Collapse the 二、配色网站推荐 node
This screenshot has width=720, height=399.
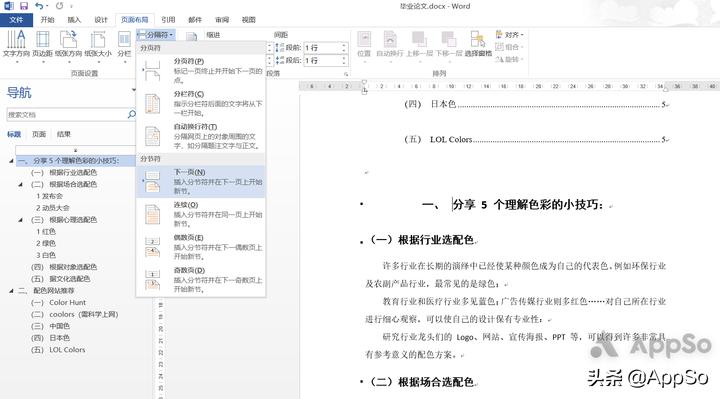(x=11, y=291)
